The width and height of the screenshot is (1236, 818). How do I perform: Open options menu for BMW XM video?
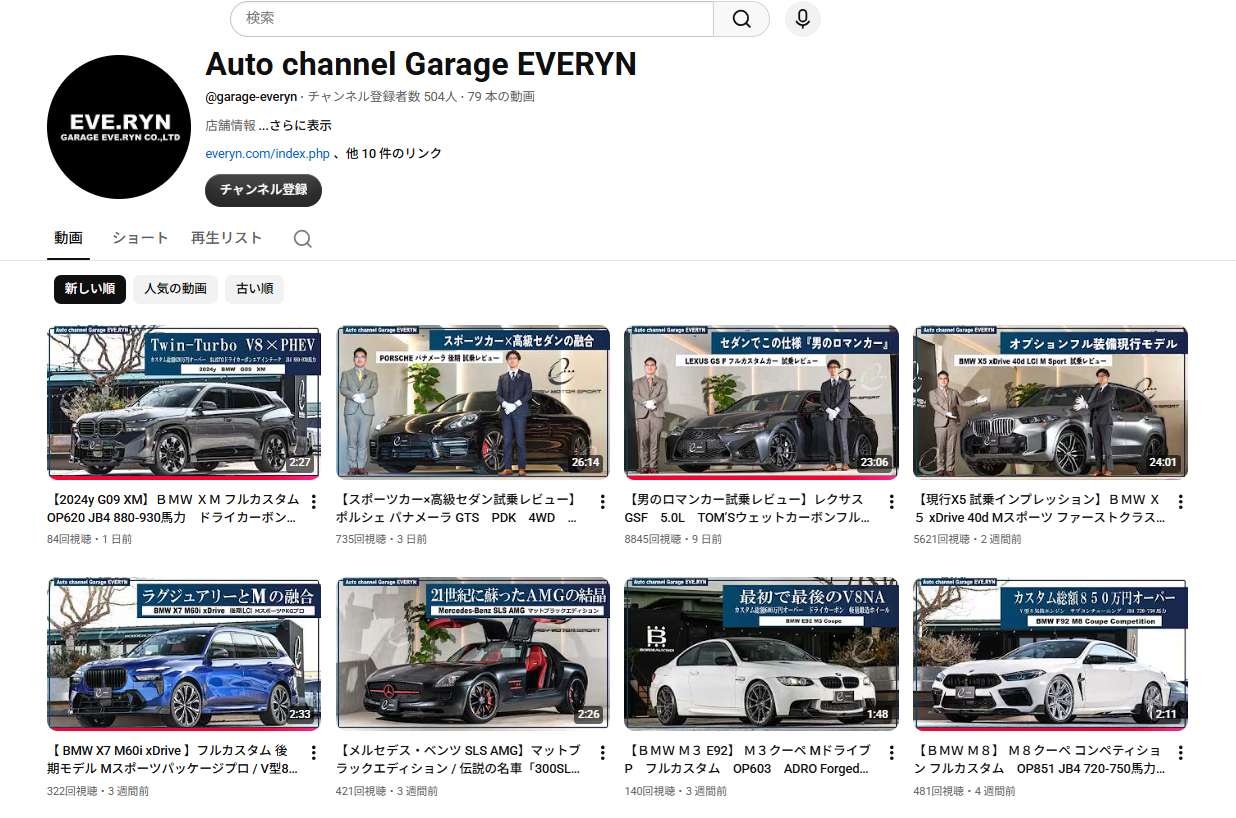tap(313, 501)
